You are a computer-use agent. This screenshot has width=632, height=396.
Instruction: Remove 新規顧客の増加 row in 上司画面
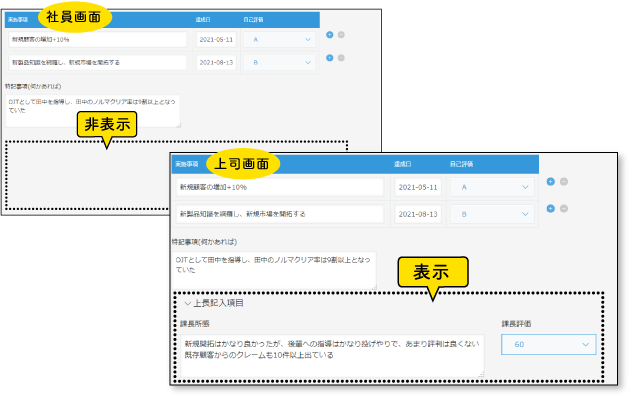click(564, 181)
